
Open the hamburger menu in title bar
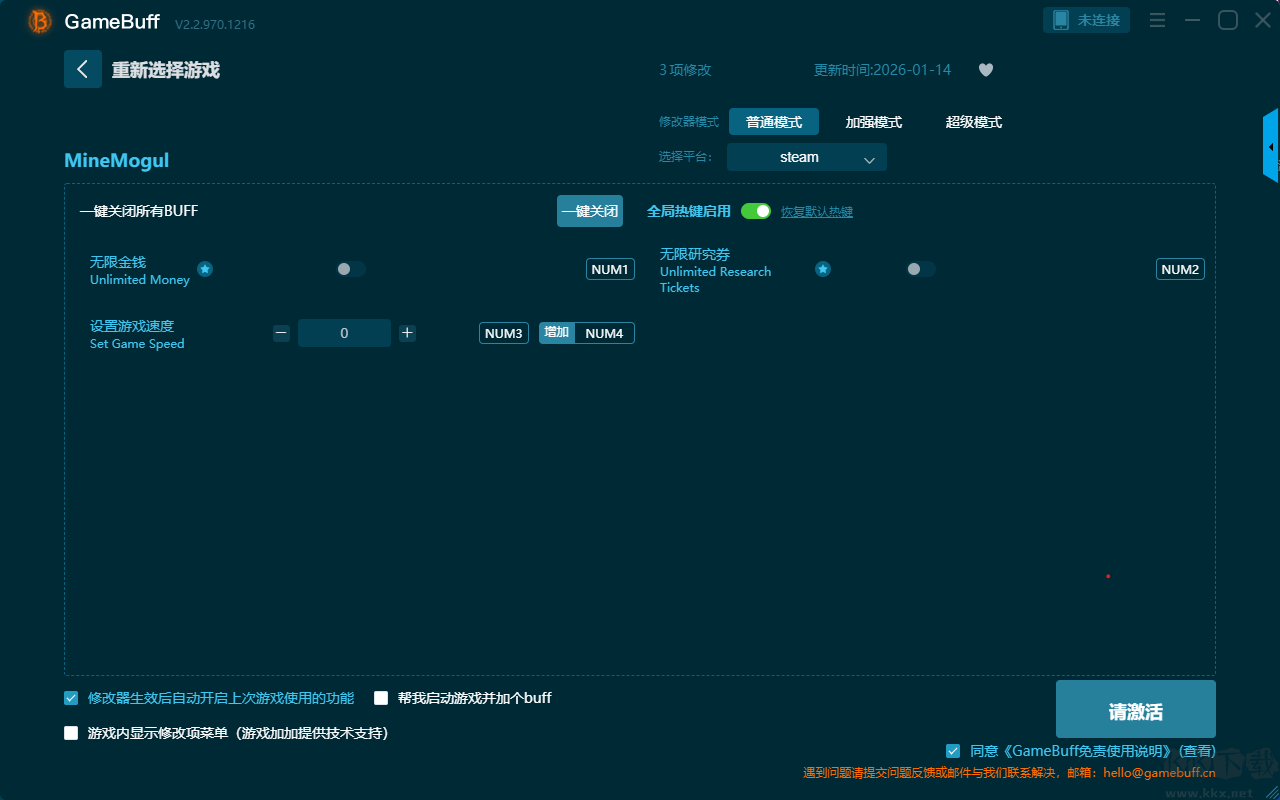click(x=1157, y=20)
